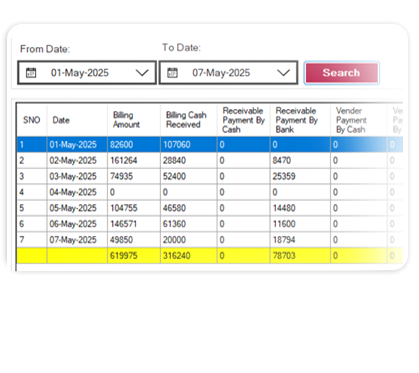Select the 07-May-2025 To Date value
This screenshot has width=419, height=373.
(x=221, y=73)
